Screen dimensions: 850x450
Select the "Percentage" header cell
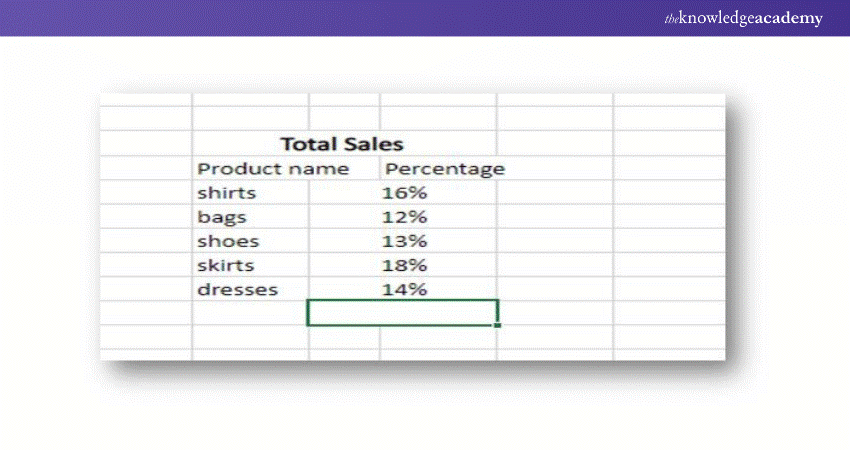(444, 168)
